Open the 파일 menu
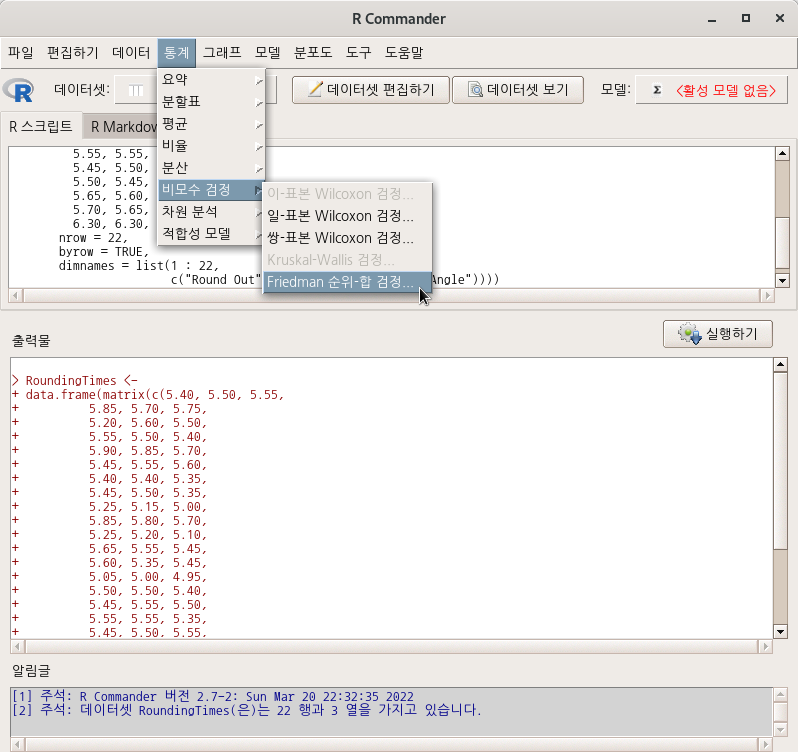Viewport: 798px width, 752px height. tap(21, 52)
